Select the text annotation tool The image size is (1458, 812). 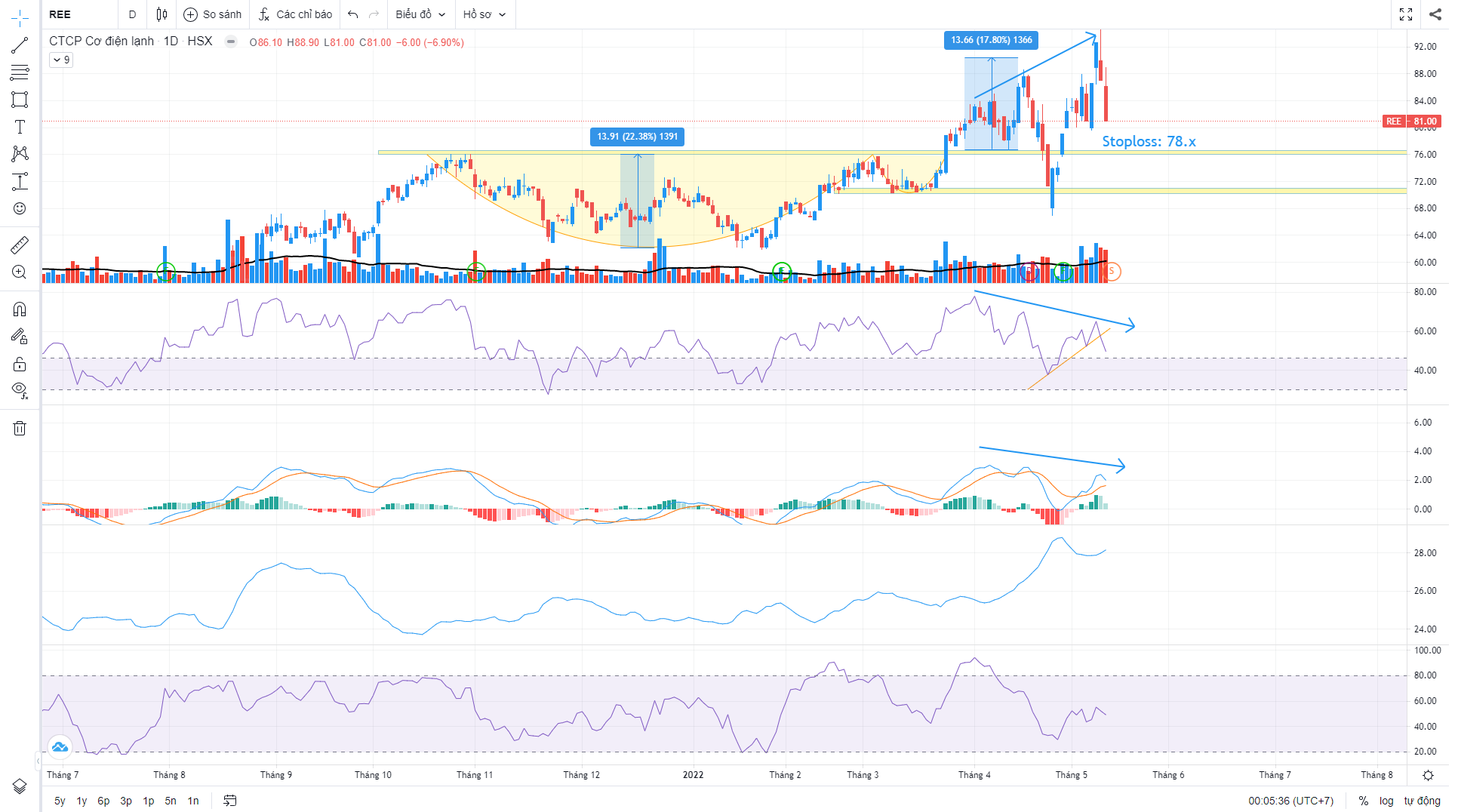pos(20,127)
